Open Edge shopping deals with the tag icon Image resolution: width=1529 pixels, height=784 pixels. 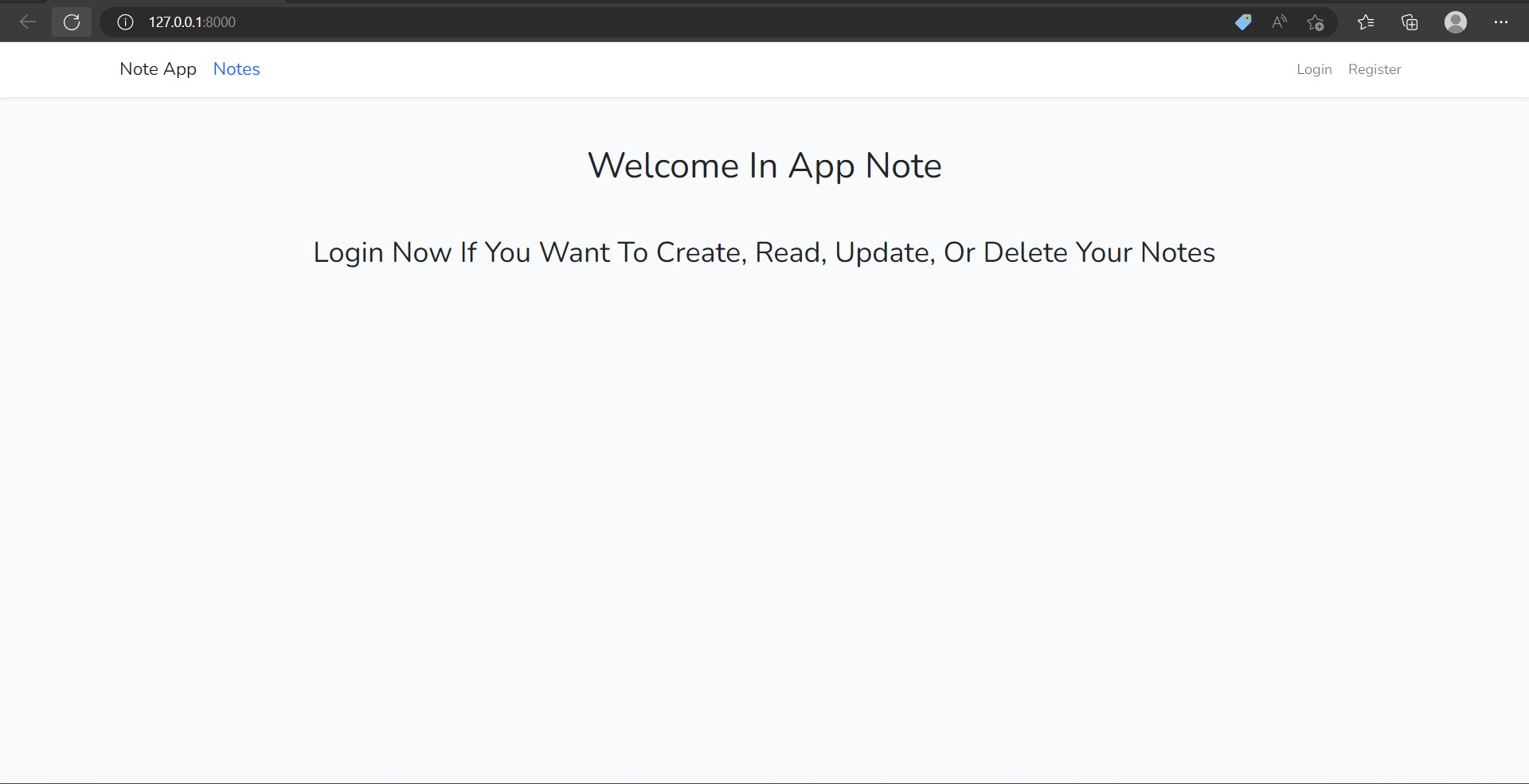(x=1242, y=21)
